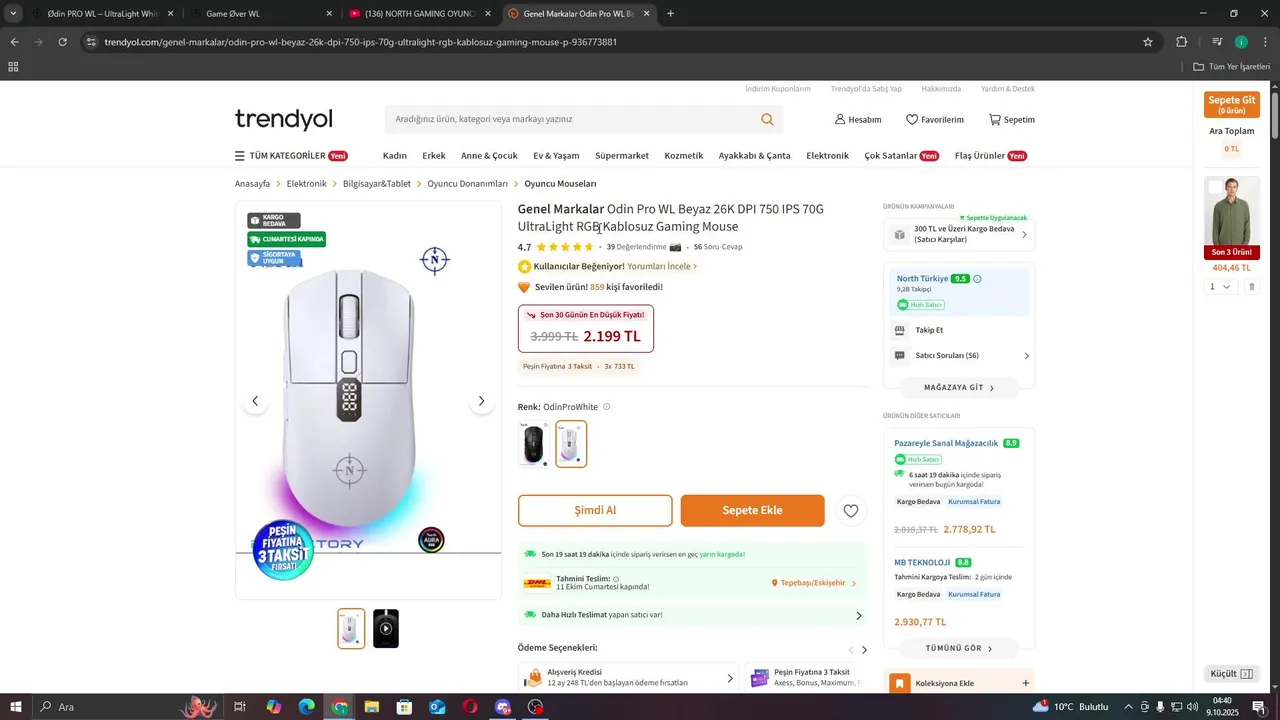Screen dimensions: 1280x720
Task: Add product to favorites with heart icon
Action: pyautogui.click(x=850, y=511)
